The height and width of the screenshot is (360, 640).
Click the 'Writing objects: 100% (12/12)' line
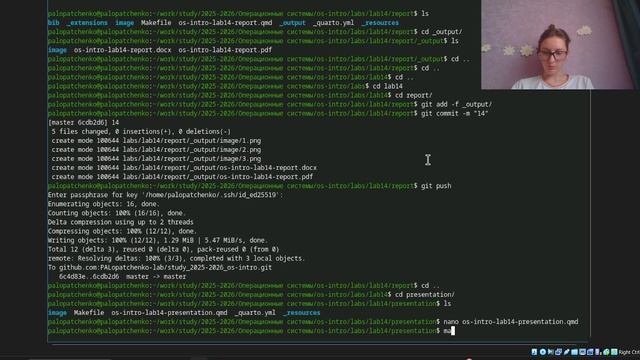tap(158, 240)
